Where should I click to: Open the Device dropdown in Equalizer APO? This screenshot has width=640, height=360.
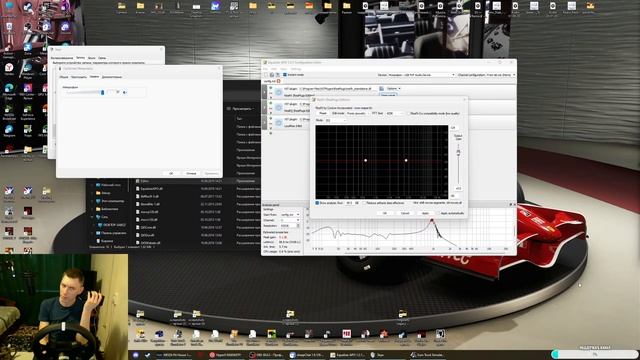click(x=421, y=75)
